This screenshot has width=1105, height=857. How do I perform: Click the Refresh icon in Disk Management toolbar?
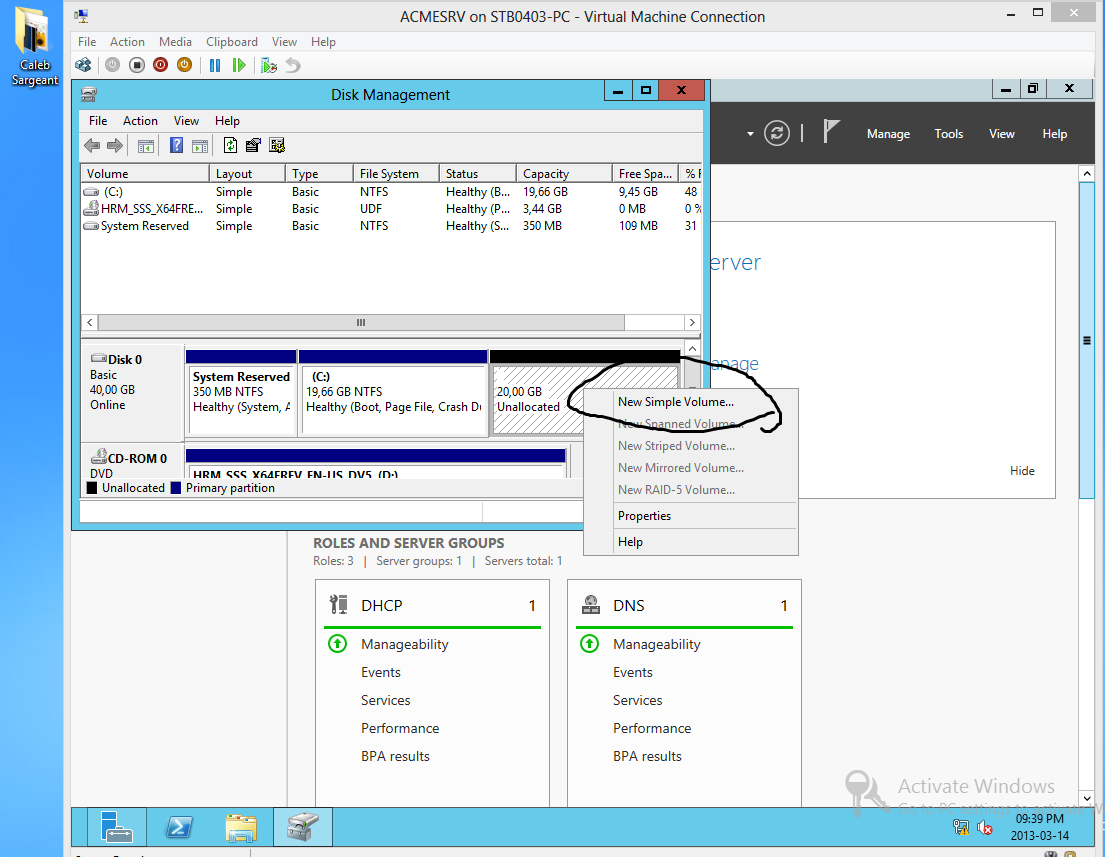click(230, 146)
